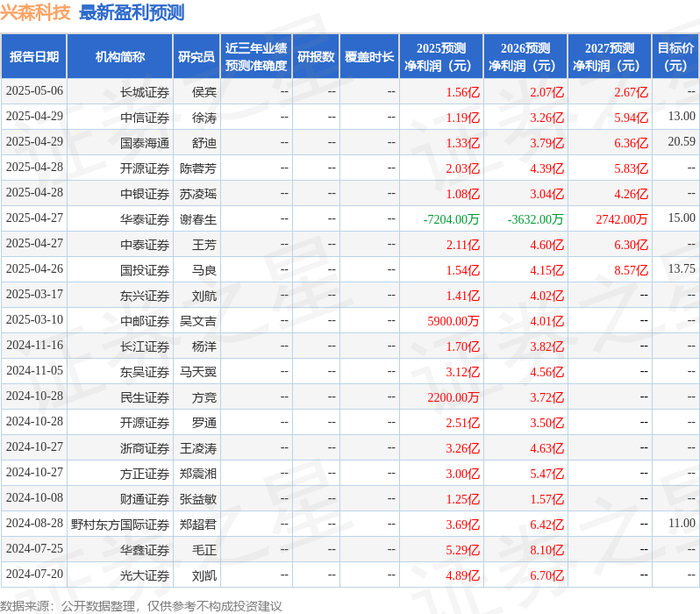Click the 最新盈利预测 heading
This screenshot has height=614, width=700.
132,13
